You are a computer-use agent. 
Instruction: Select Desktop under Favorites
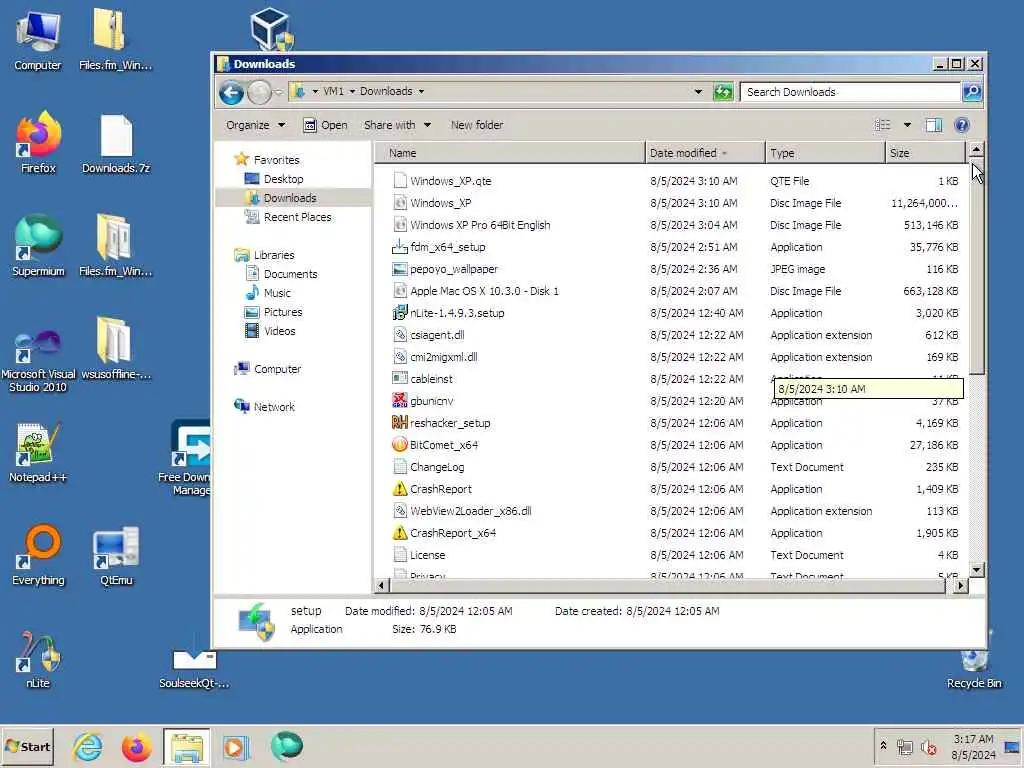(283, 179)
